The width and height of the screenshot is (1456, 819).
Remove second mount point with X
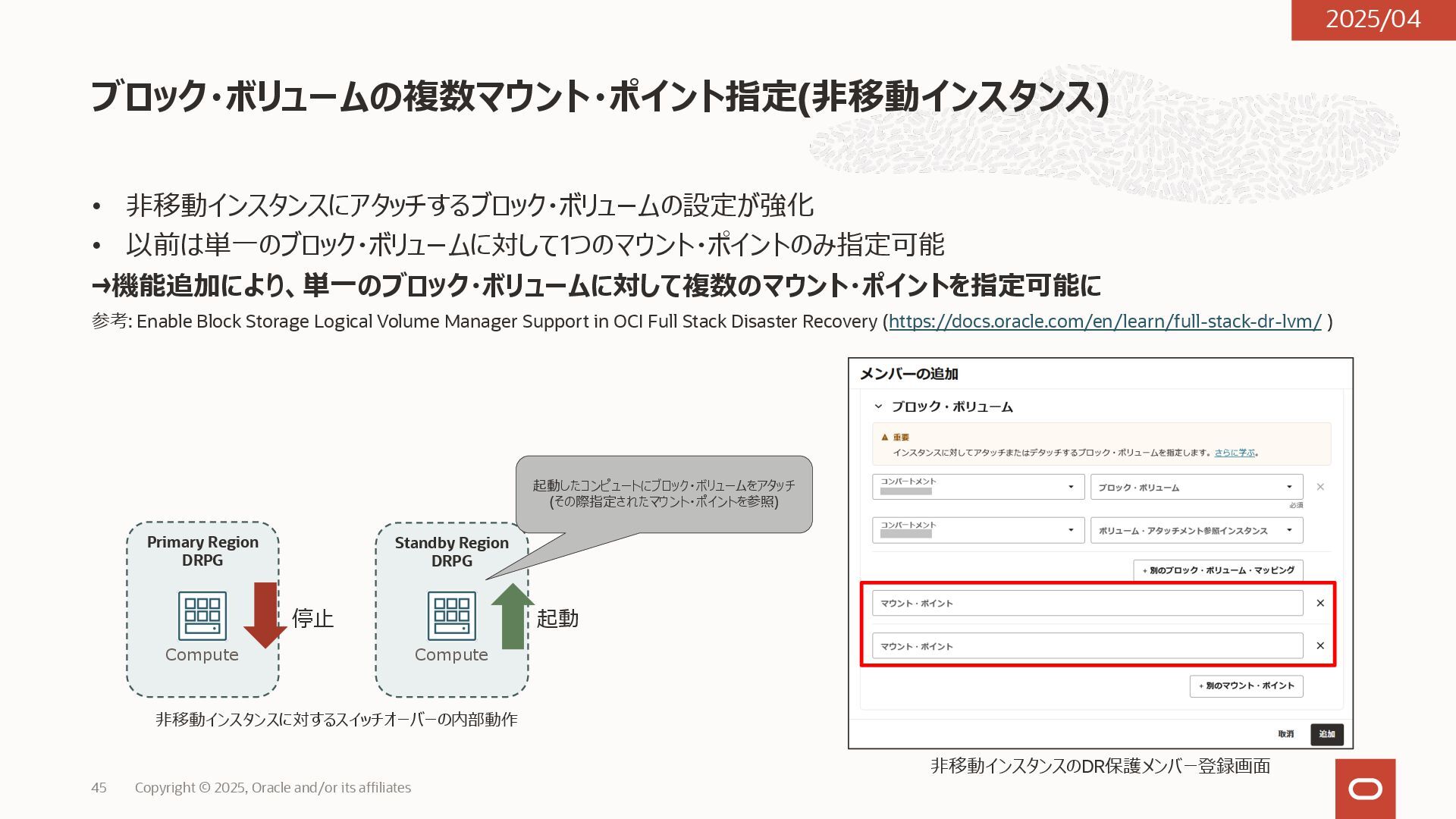pyautogui.click(x=1320, y=646)
